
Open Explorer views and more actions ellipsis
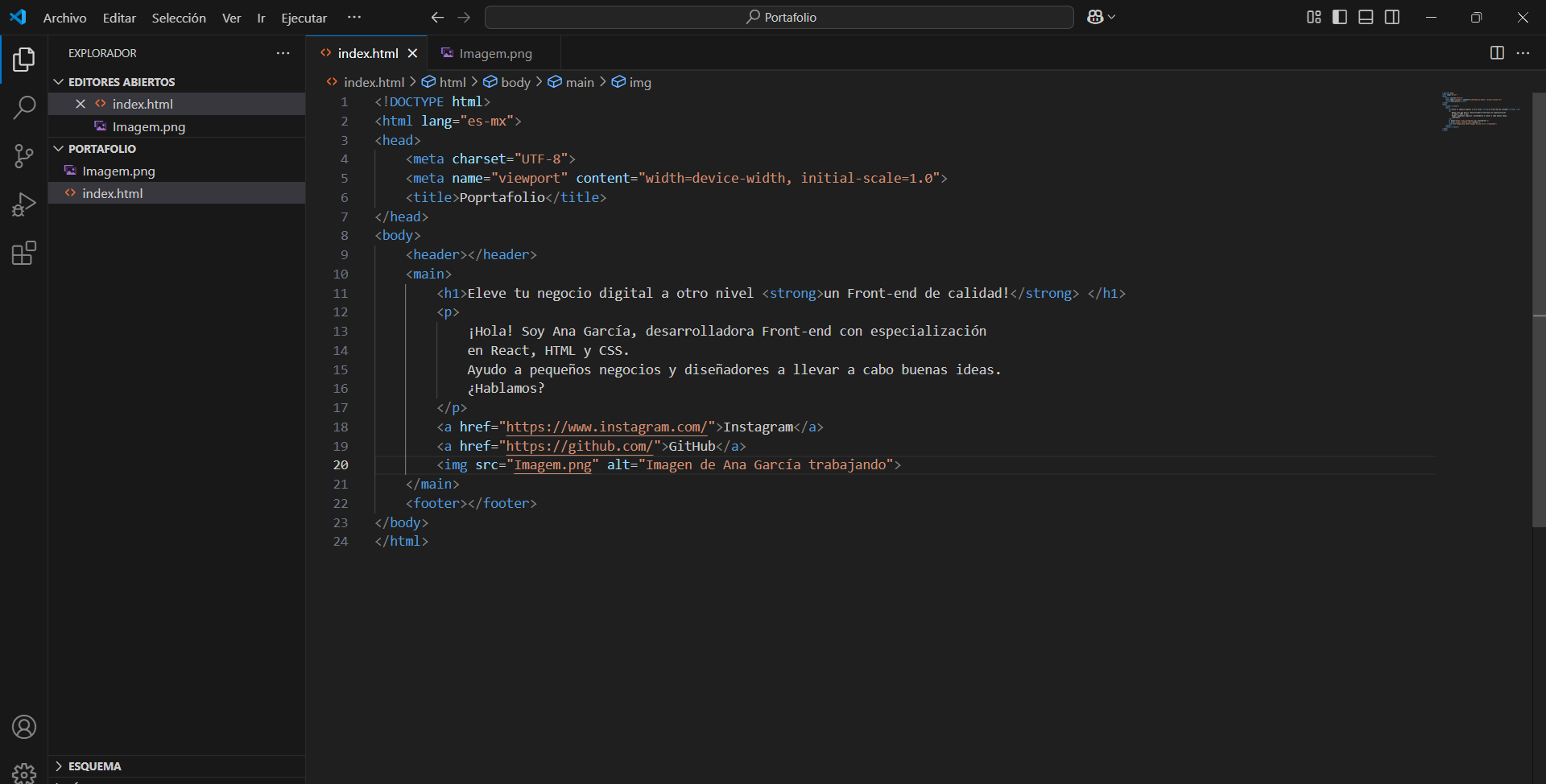283,52
